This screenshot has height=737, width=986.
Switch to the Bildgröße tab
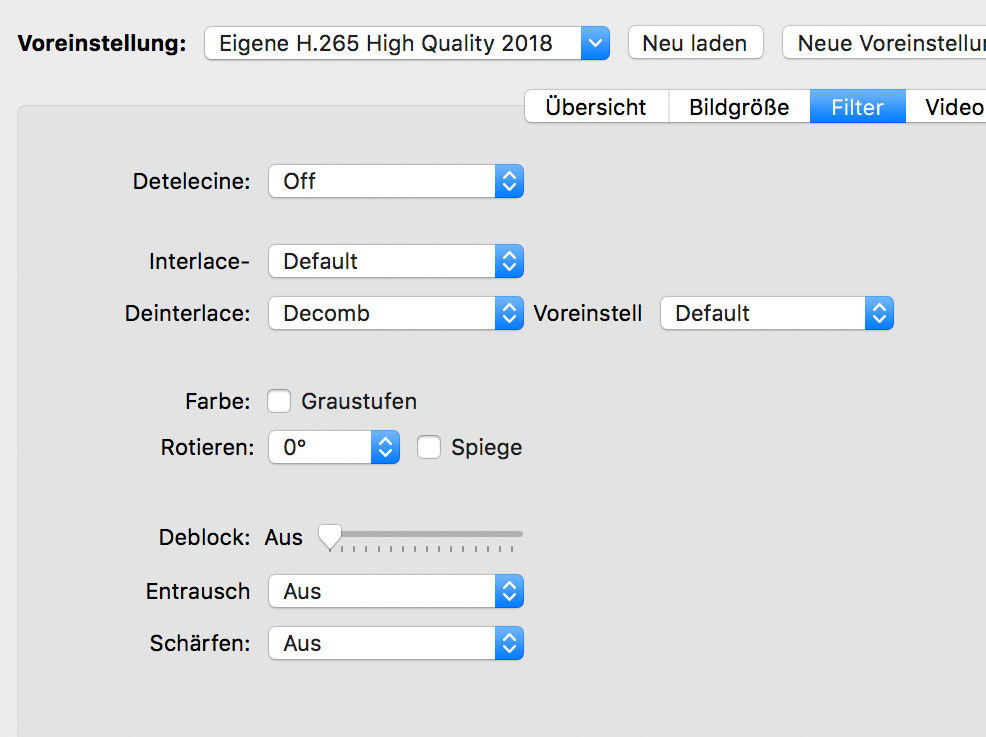pos(739,106)
